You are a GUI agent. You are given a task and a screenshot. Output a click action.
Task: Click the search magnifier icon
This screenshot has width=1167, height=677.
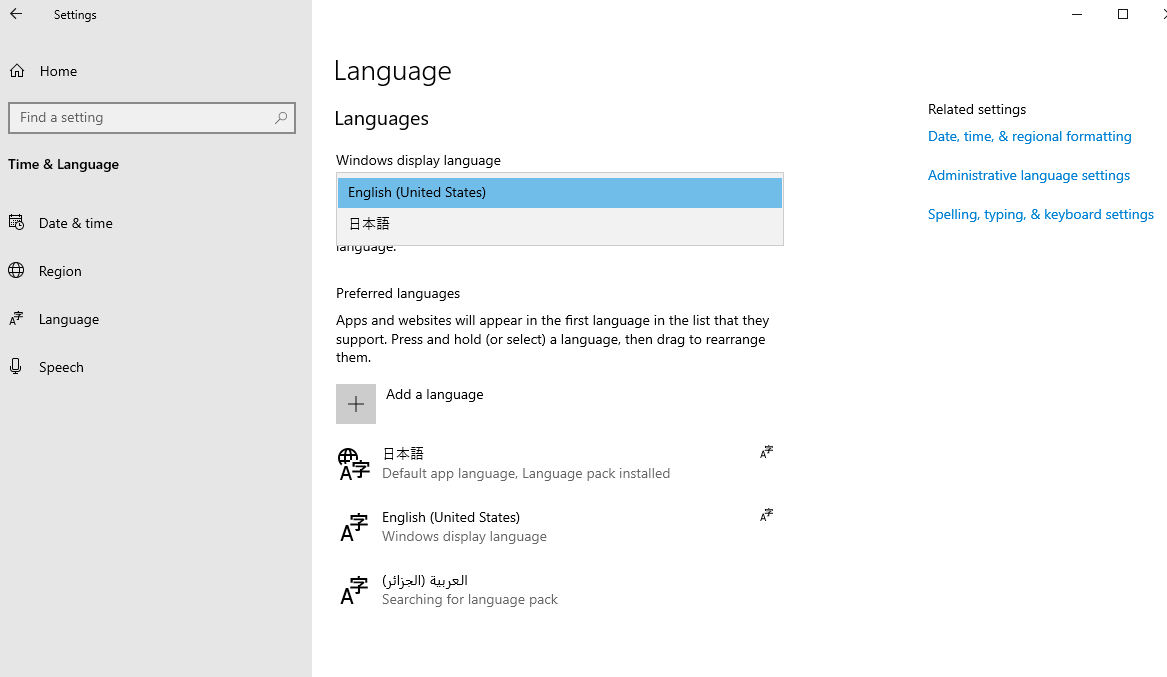281,118
